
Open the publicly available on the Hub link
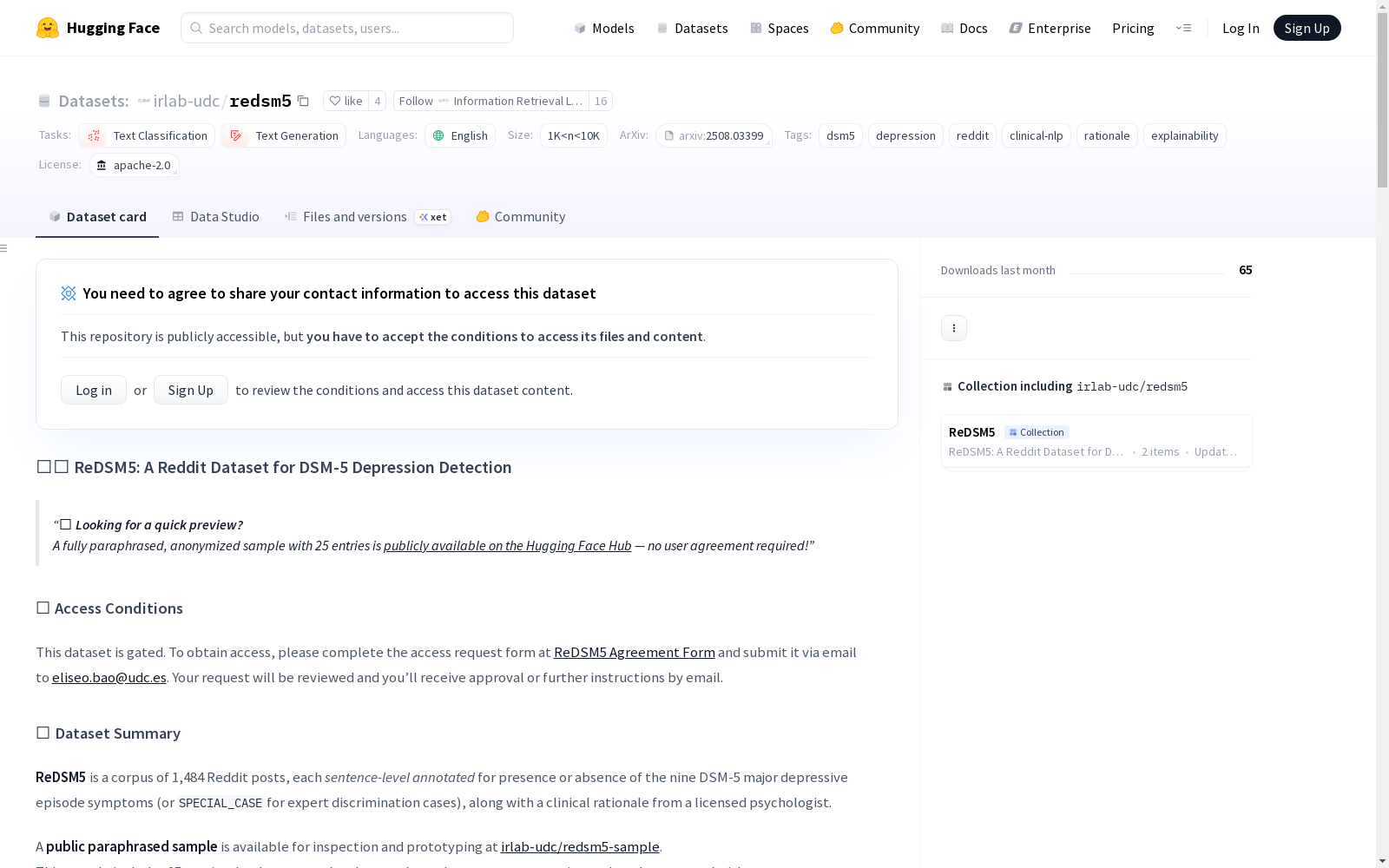(x=508, y=545)
